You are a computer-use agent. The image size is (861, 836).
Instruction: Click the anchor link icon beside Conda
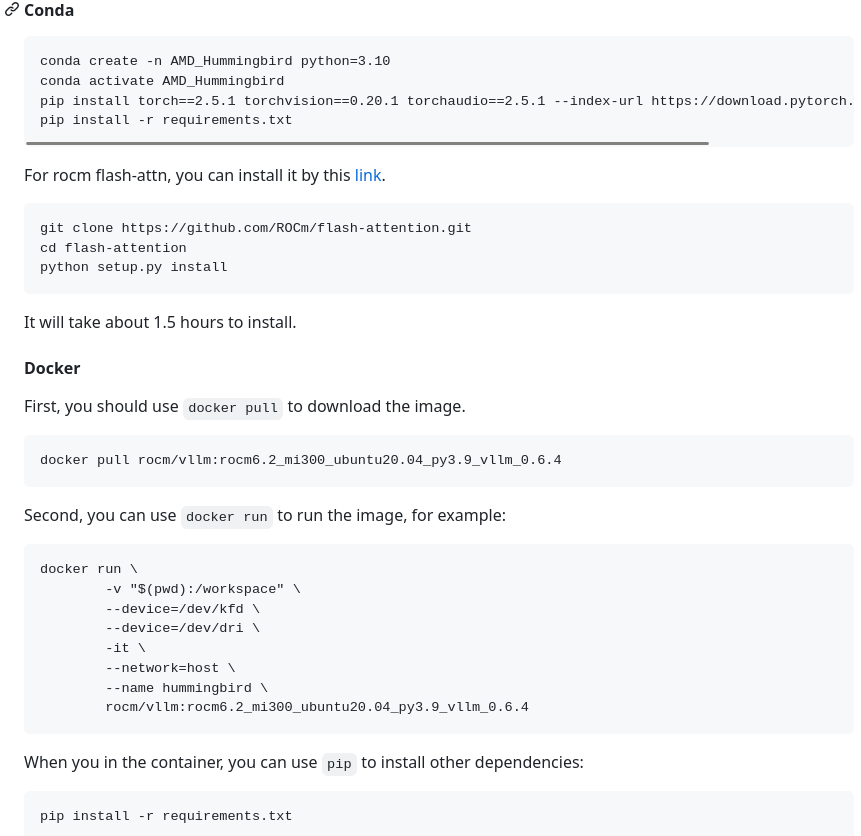tap(11, 10)
